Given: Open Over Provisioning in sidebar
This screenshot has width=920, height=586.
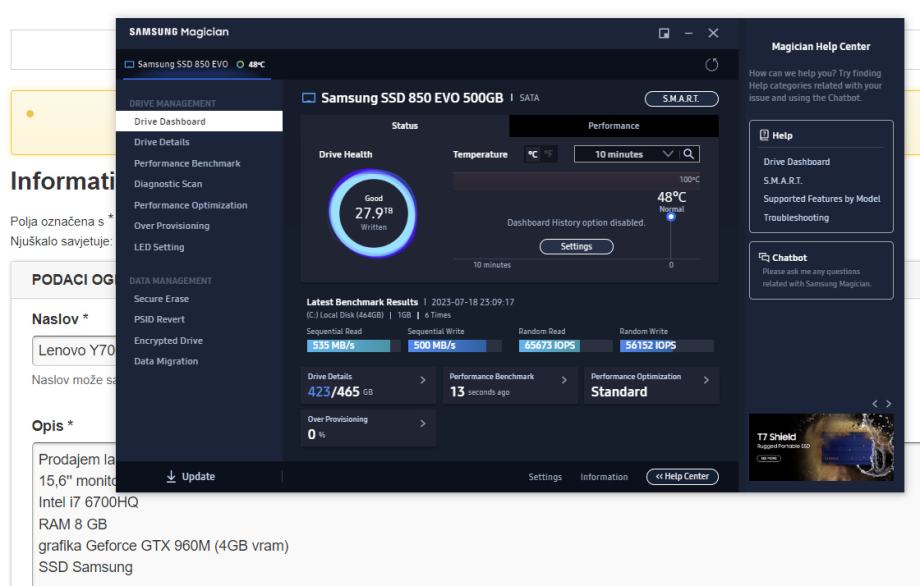Looking at the screenshot, I should click(x=171, y=226).
